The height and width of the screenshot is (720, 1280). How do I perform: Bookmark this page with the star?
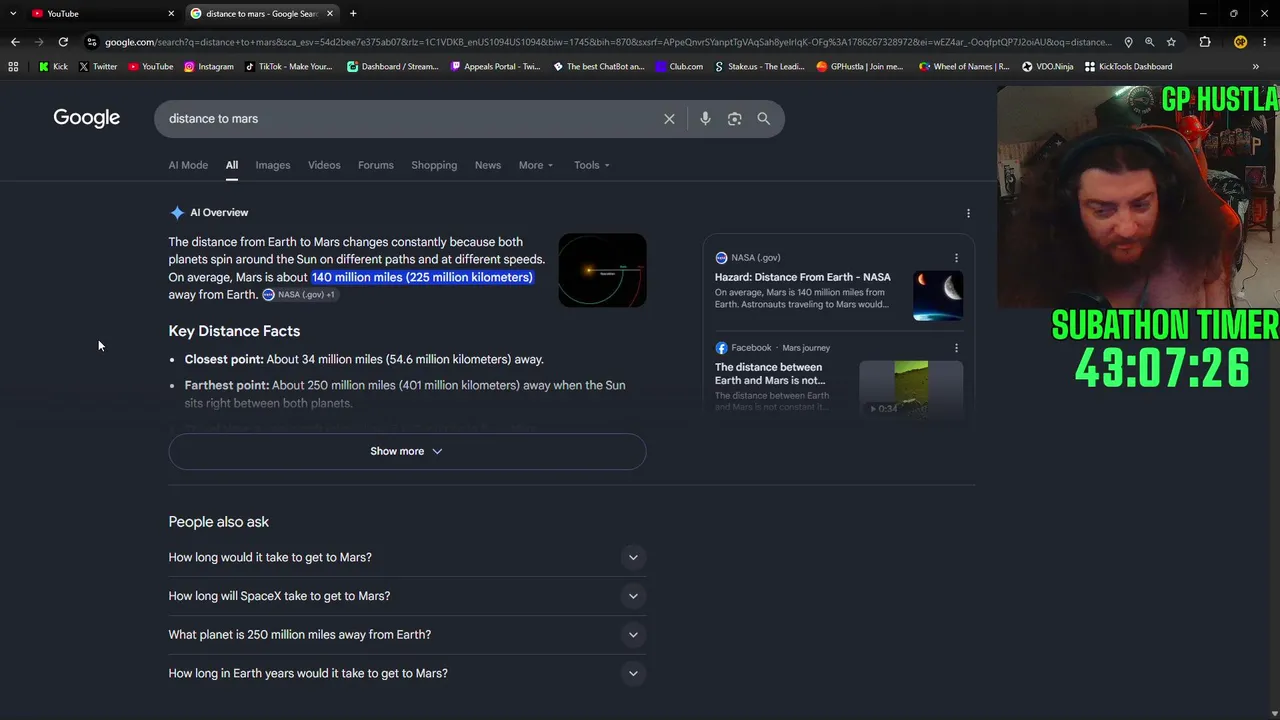point(1171,42)
